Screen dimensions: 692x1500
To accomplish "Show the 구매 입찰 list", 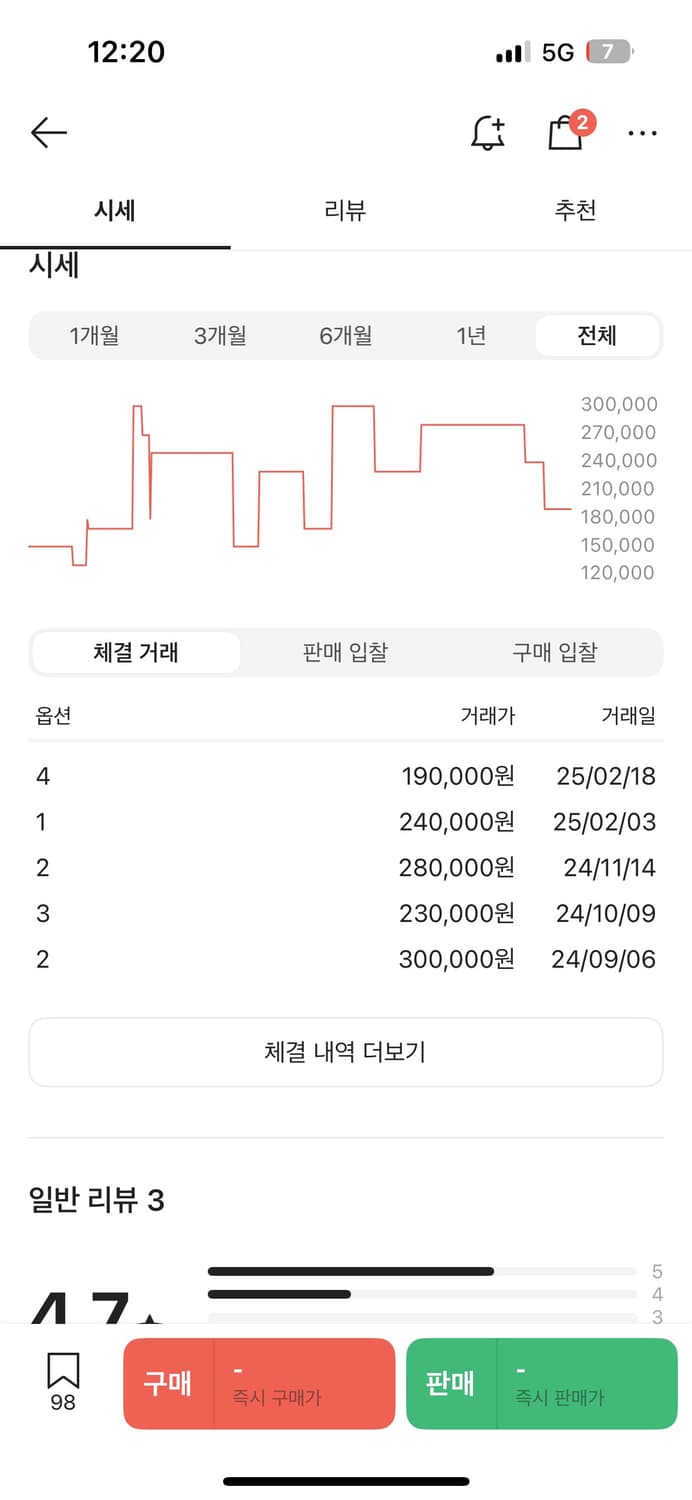I will (x=555, y=653).
